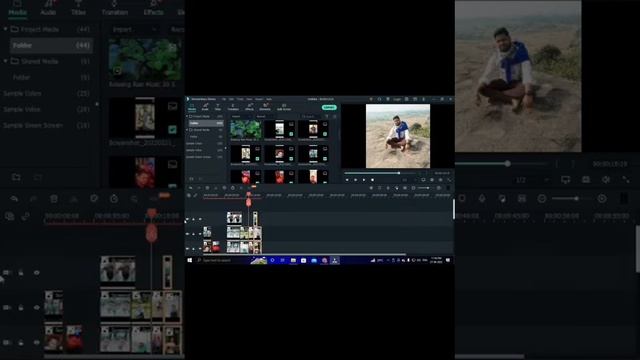Click the split scissors icon, center timeline toolbar

point(216,188)
